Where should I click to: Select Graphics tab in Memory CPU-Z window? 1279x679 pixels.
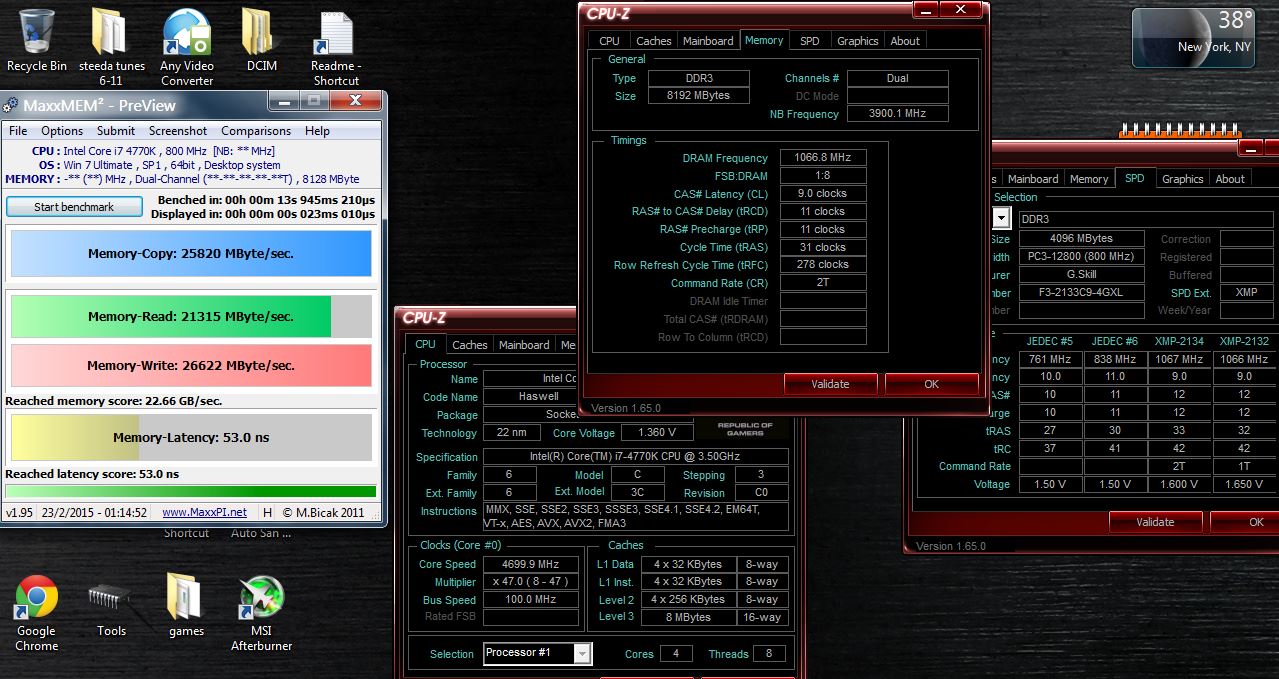858,41
